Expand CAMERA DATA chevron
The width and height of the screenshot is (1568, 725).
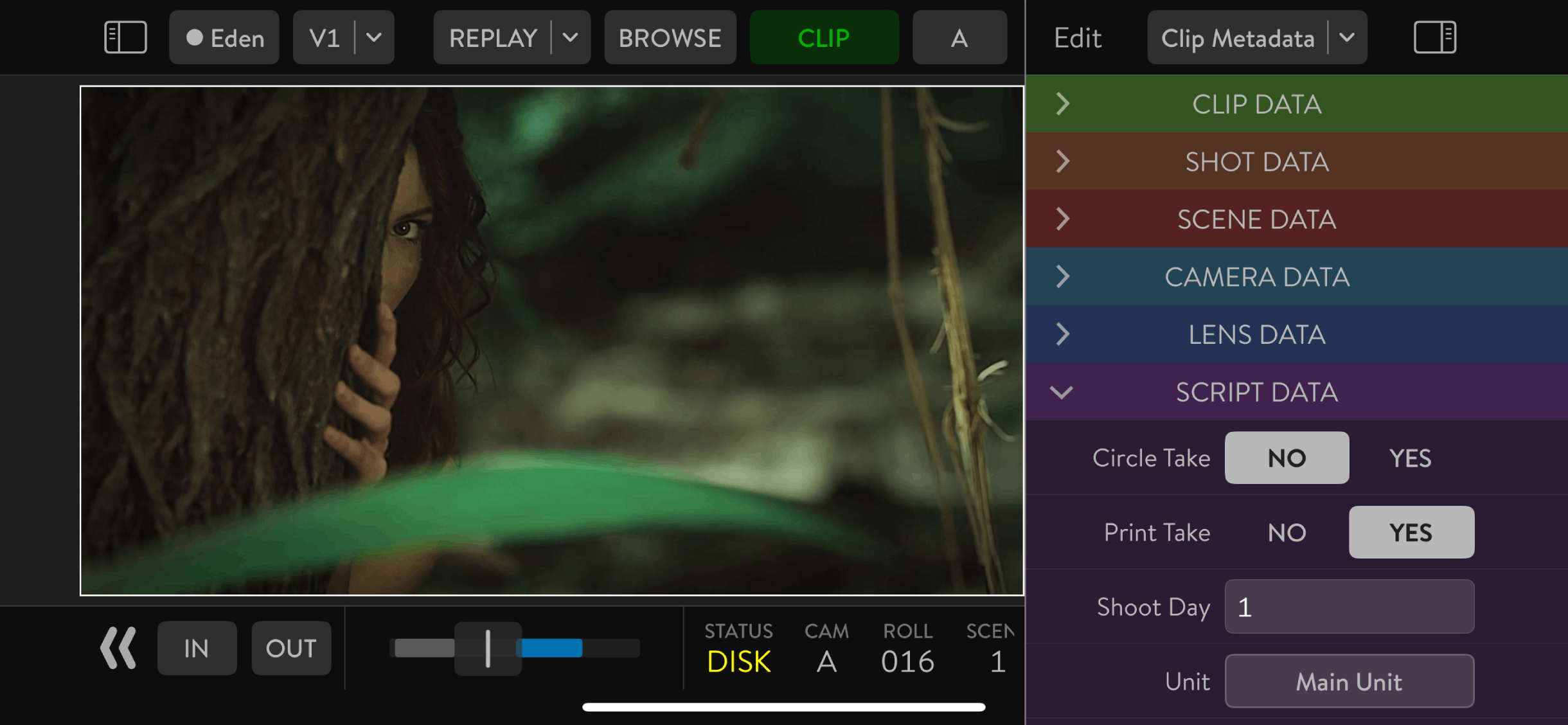[x=1062, y=276]
